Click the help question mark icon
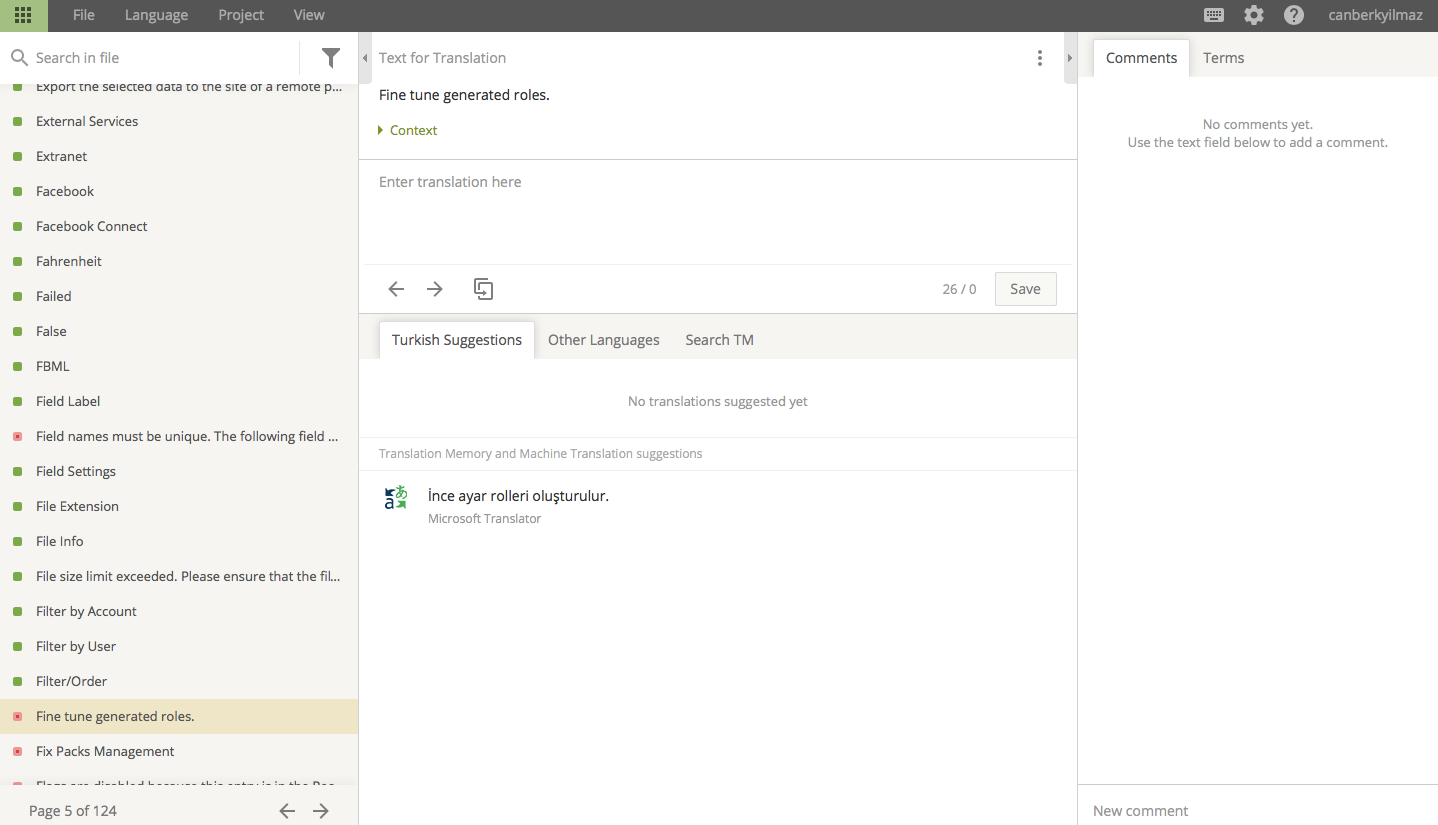Screen dimensions: 1438x825 pos(1294,15)
